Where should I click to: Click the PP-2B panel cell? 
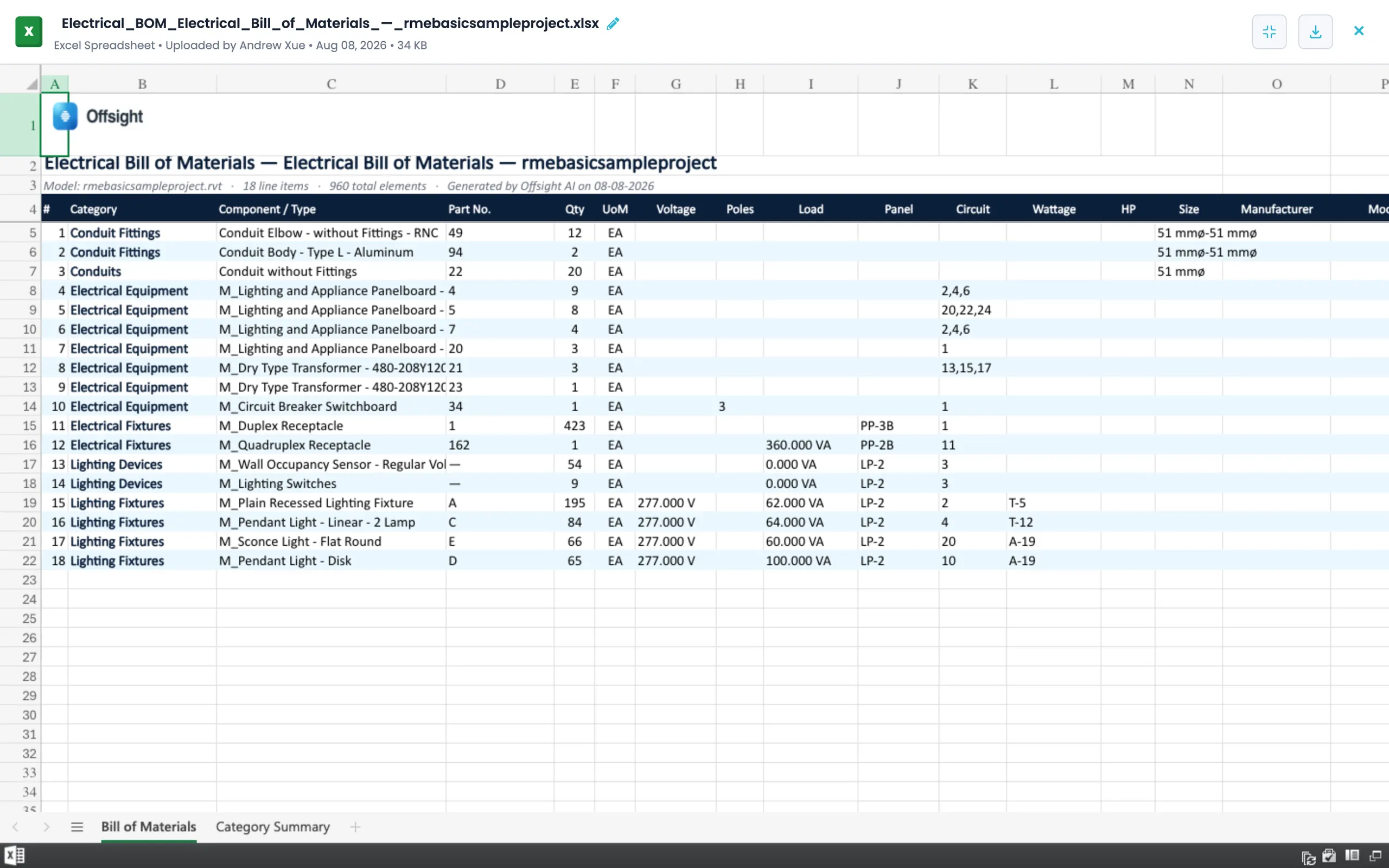click(x=899, y=445)
